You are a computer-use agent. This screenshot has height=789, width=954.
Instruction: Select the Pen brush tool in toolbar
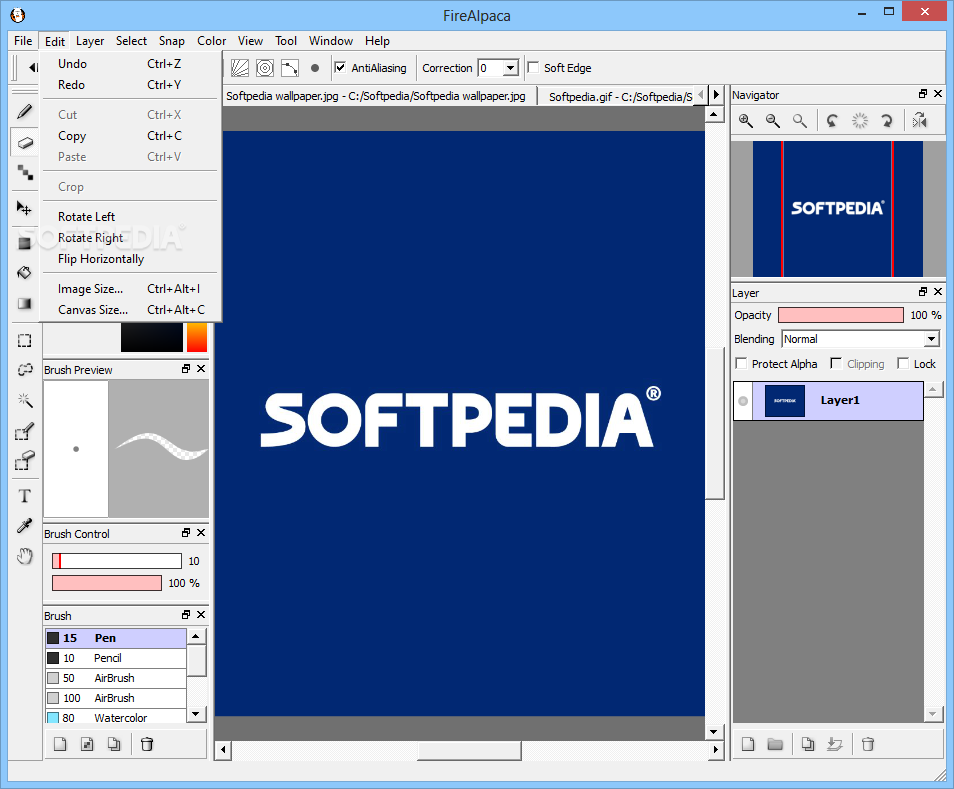click(24, 111)
